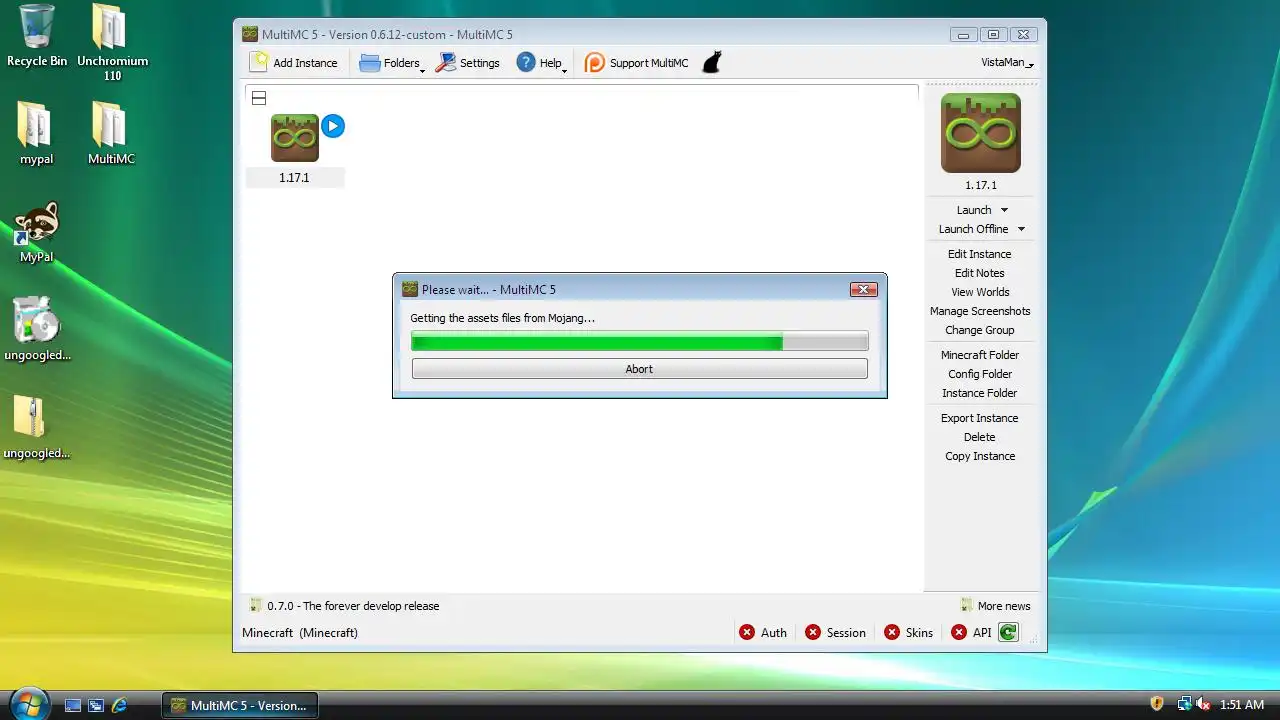This screenshot has height=720, width=1280.
Task: Expand the Launch Offline dropdown arrow
Action: (x=1021, y=229)
